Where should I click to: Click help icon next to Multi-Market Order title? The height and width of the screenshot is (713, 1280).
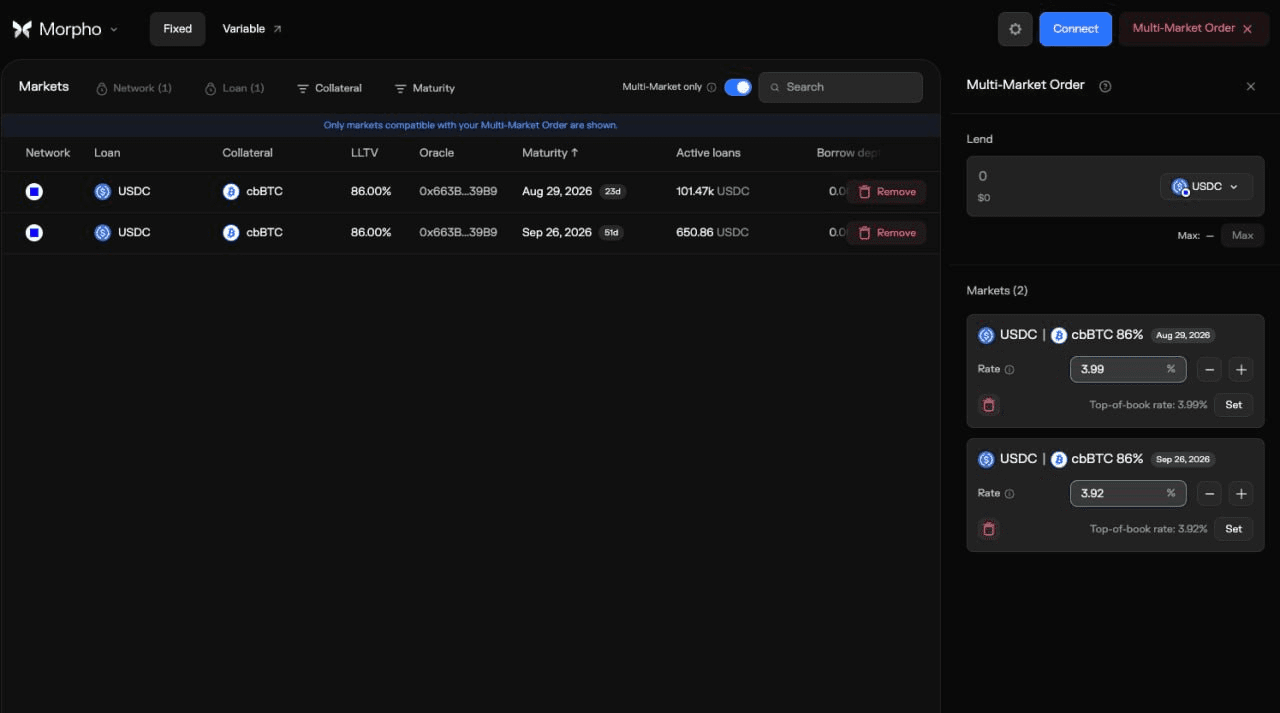1105,86
